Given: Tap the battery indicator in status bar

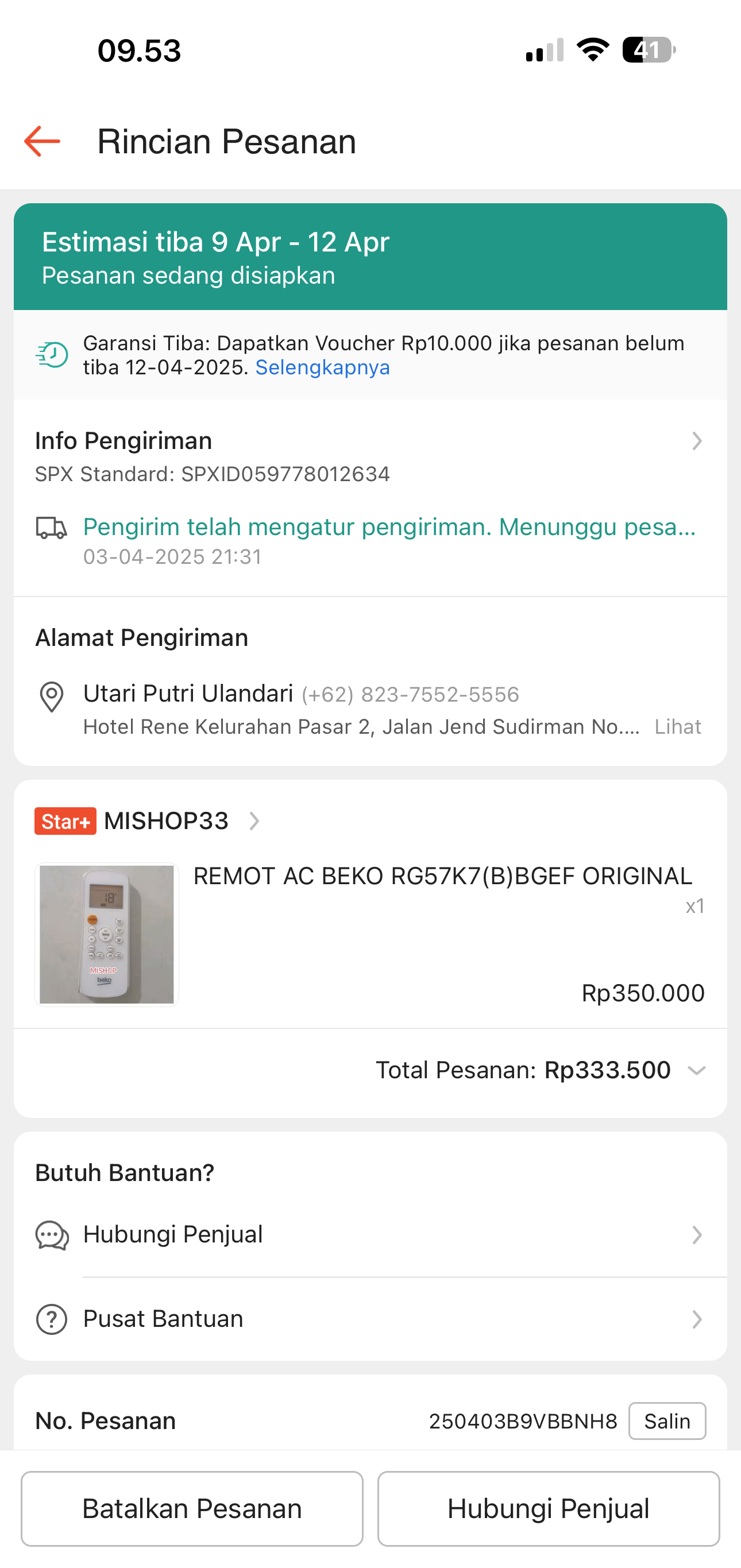Looking at the screenshot, I should click(649, 51).
